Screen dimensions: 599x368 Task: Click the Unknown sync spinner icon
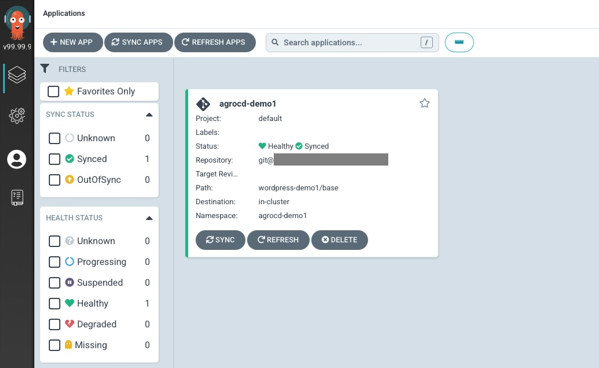point(70,138)
